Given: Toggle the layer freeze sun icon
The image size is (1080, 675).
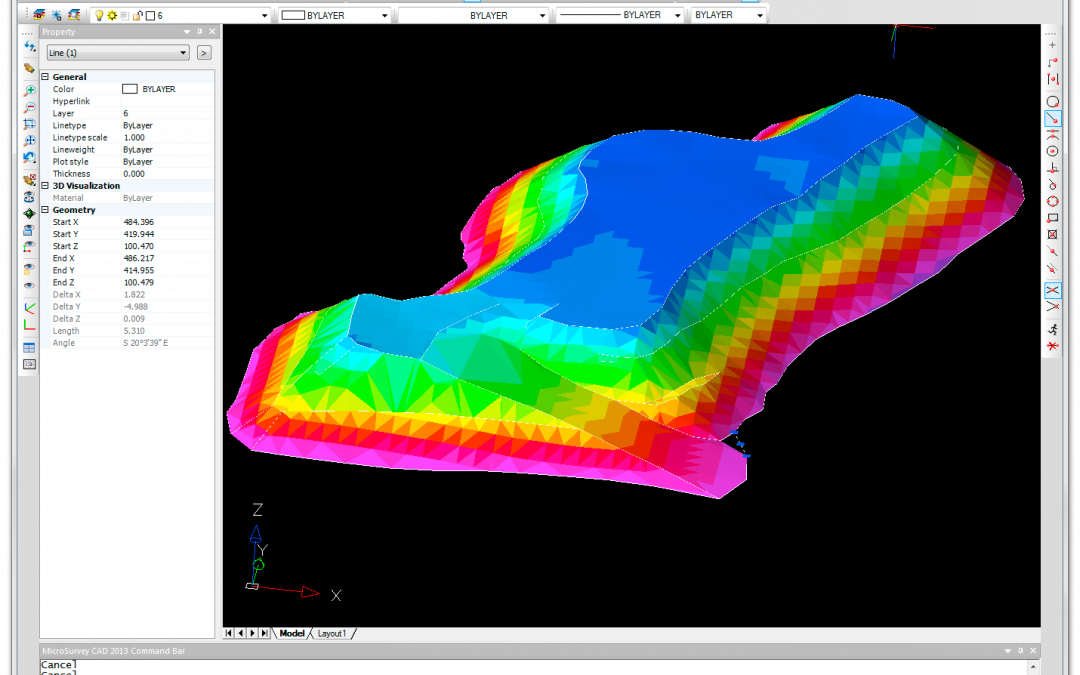Looking at the screenshot, I should click(x=112, y=16).
